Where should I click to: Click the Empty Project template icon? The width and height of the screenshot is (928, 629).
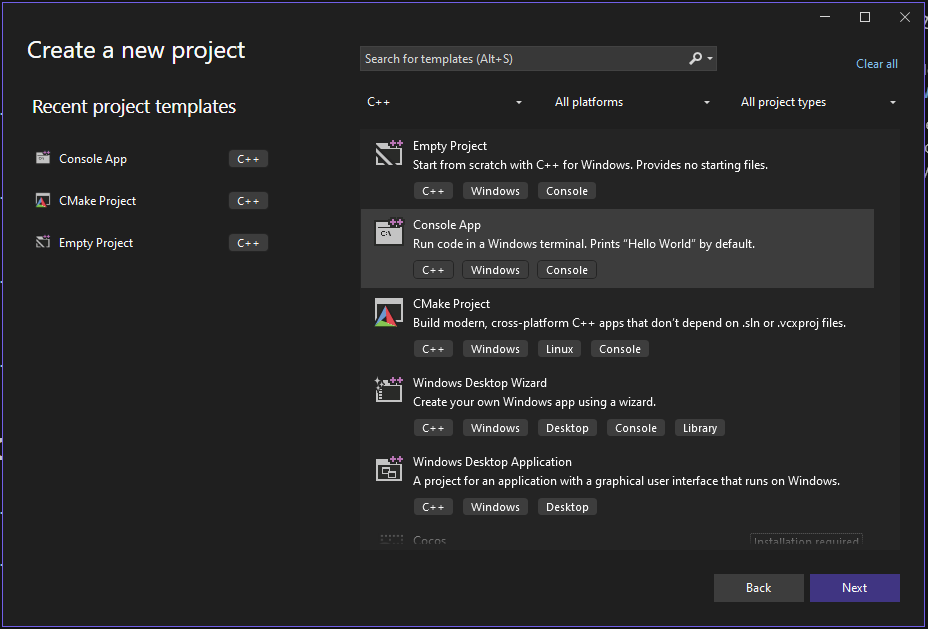pos(388,153)
